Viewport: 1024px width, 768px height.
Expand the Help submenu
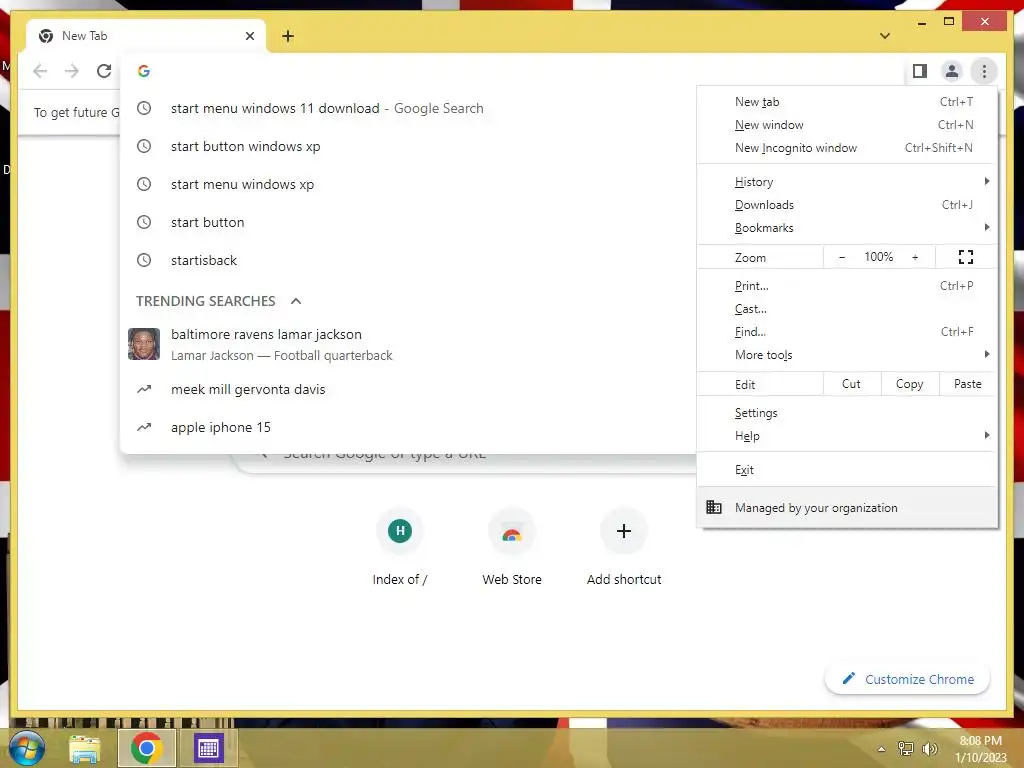coord(847,436)
